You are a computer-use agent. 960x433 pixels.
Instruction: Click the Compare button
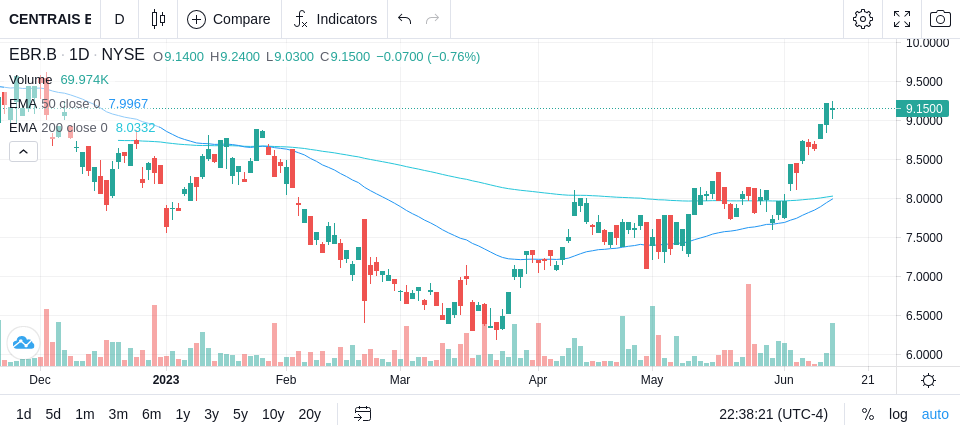(x=229, y=19)
